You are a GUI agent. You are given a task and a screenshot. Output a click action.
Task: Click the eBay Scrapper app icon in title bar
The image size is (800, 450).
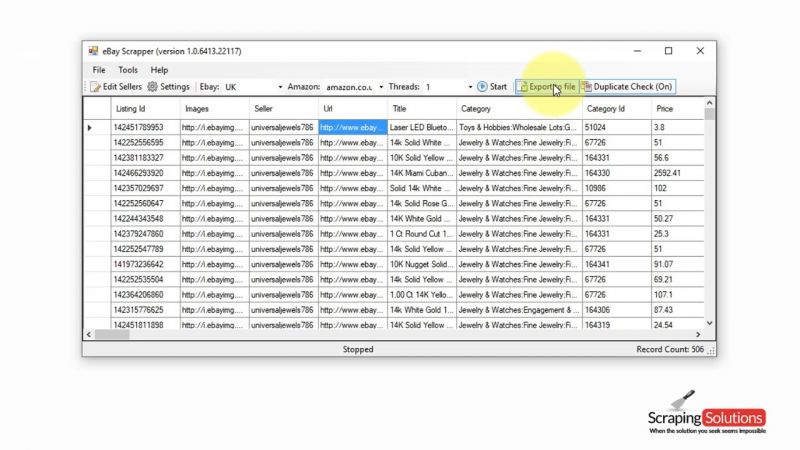93,51
